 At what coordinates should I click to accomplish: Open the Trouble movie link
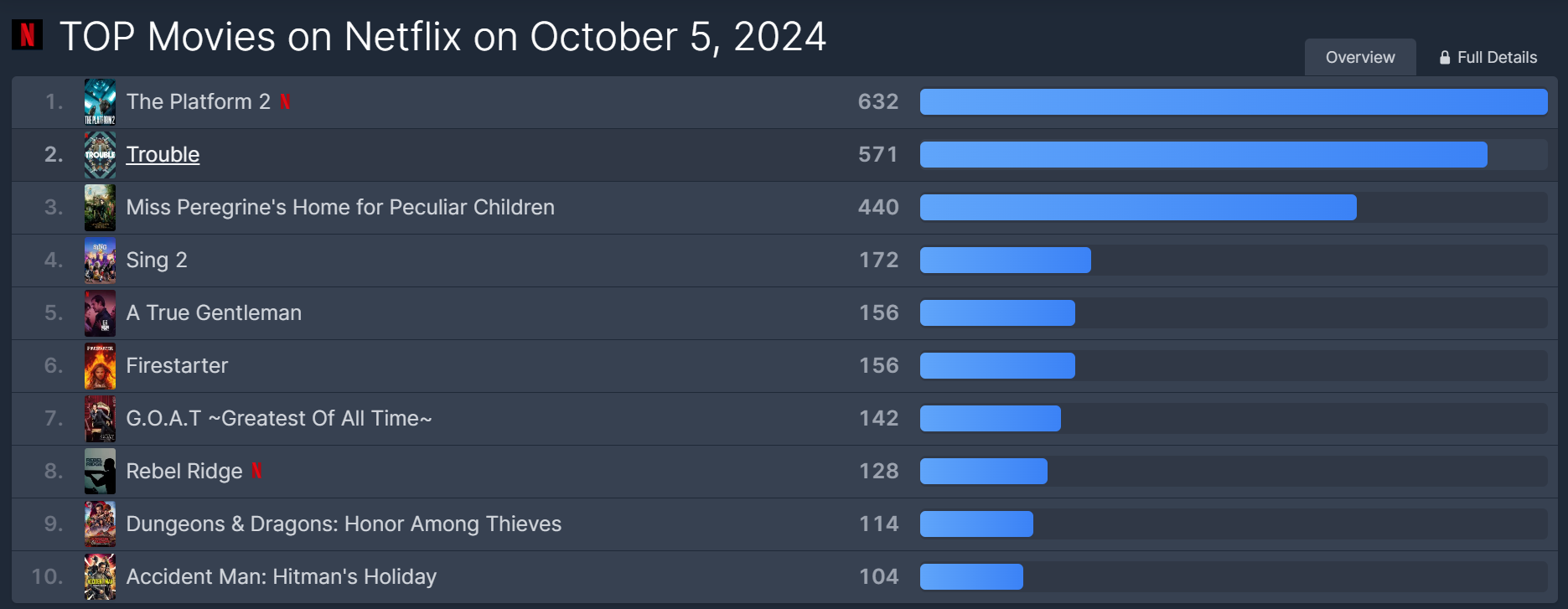coord(163,155)
